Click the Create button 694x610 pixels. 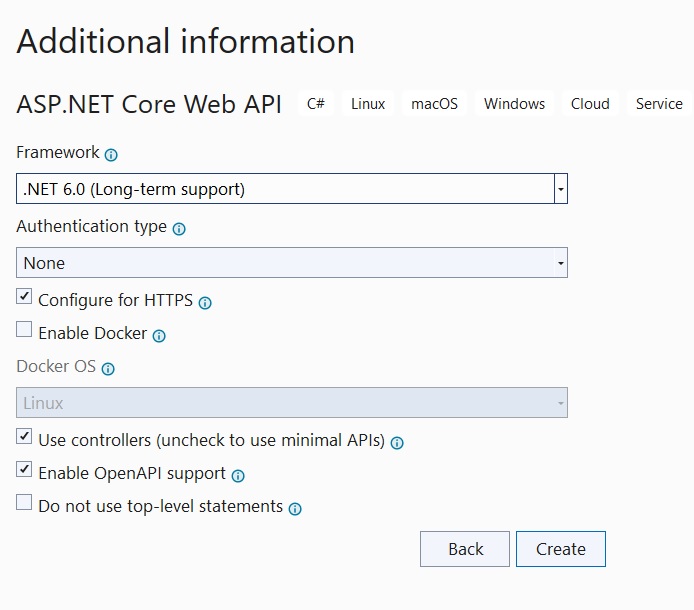point(561,549)
